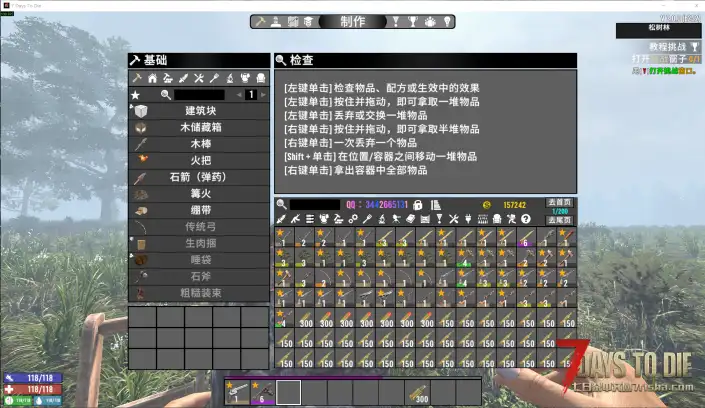Select the food spoon recipe category
The image size is (705, 408).
(x=214, y=78)
